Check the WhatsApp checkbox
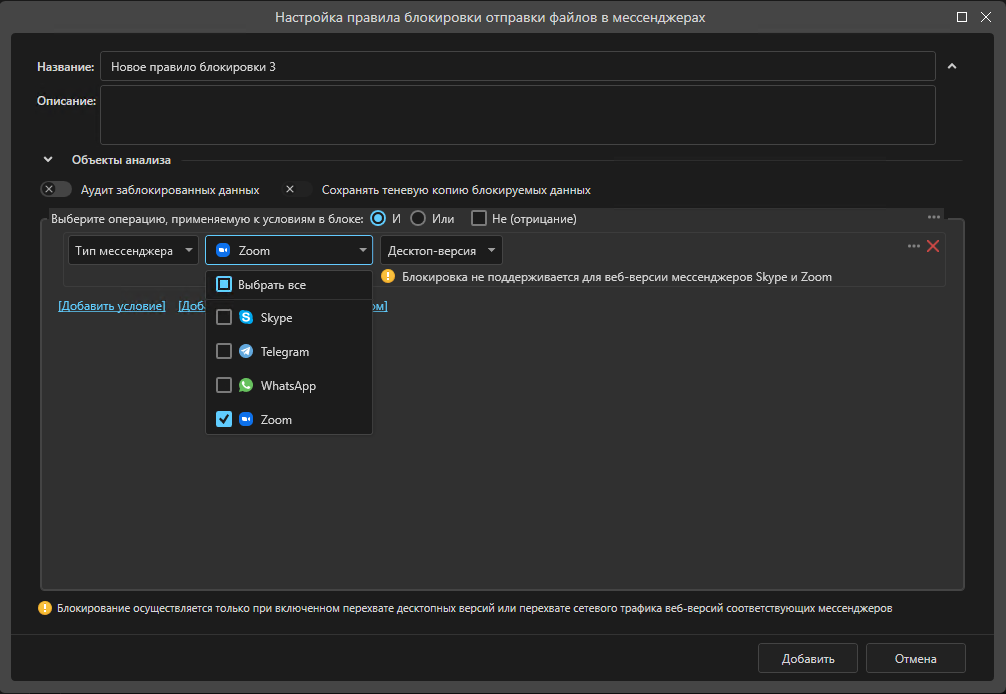The height and width of the screenshot is (694, 1006). tap(223, 385)
